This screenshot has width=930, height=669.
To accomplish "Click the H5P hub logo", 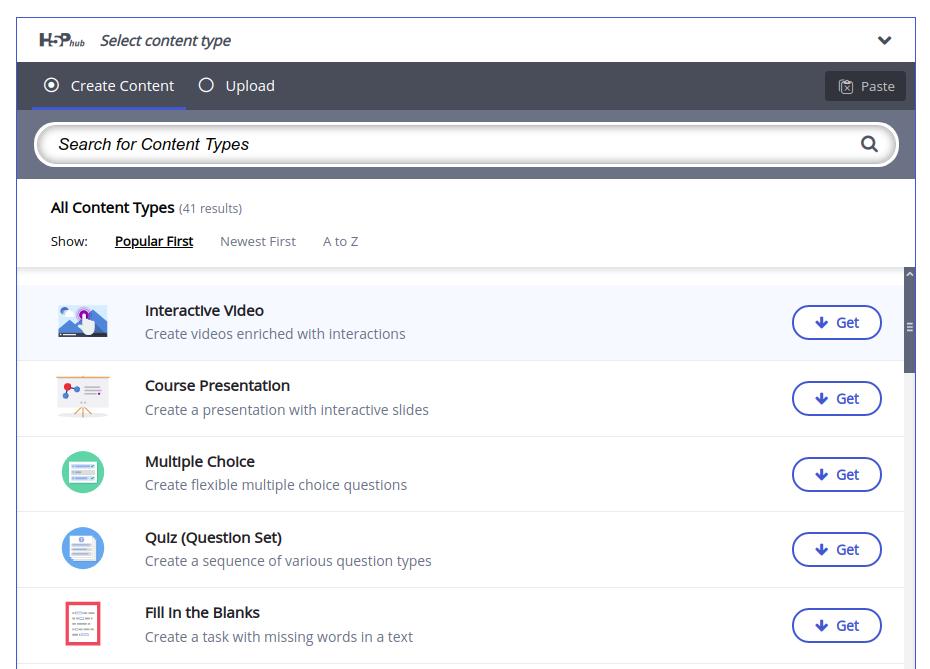I will click(x=61, y=41).
